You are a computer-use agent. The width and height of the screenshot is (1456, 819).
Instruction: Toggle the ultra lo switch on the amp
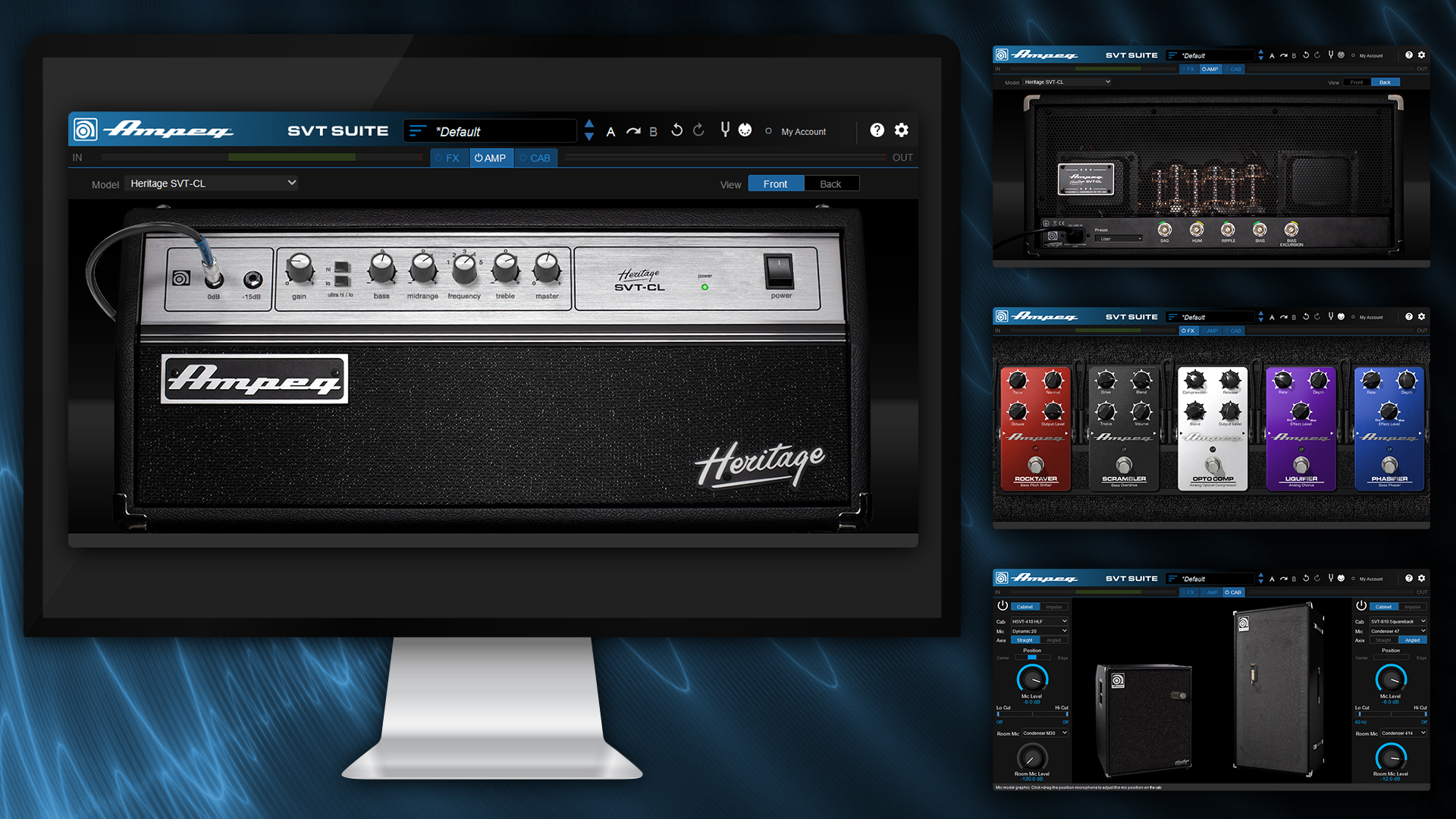(x=342, y=281)
